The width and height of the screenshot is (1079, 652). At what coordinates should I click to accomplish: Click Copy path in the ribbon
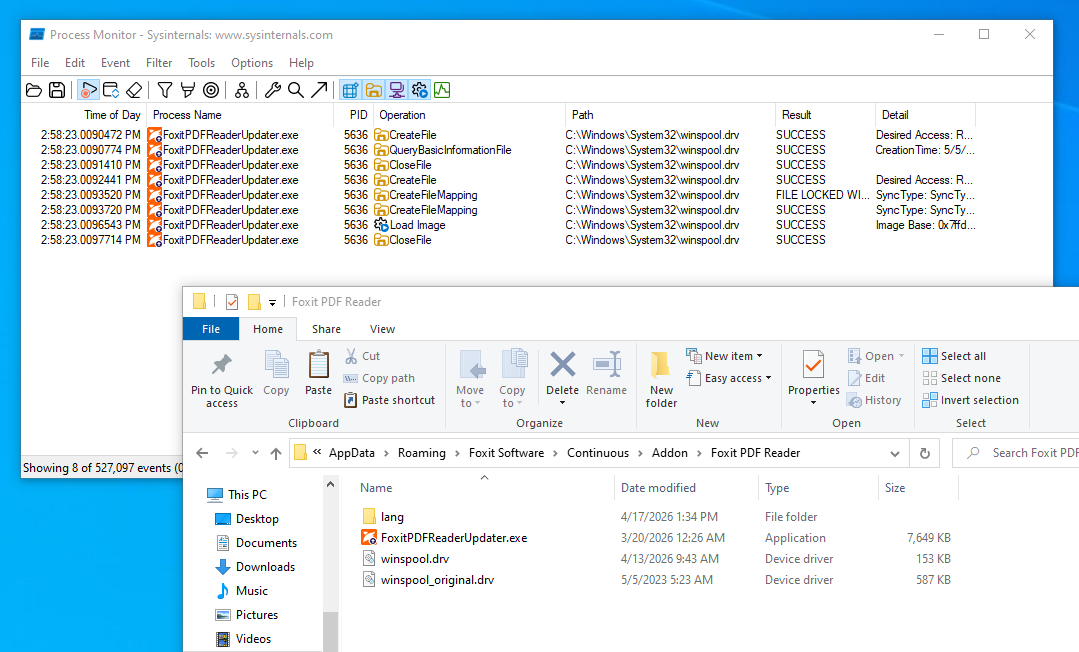click(x=379, y=378)
